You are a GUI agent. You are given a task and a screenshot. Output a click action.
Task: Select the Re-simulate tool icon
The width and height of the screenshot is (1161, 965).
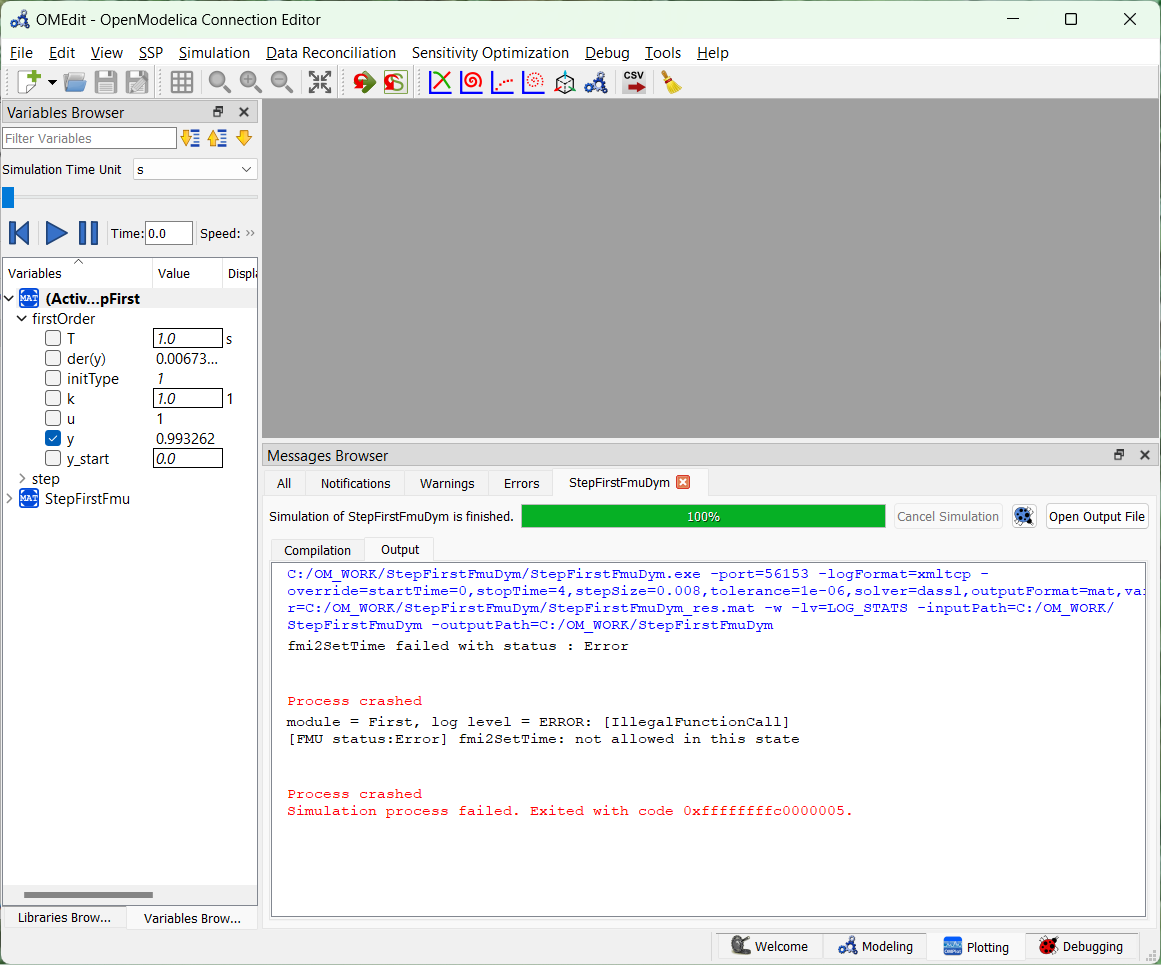(x=362, y=82)
